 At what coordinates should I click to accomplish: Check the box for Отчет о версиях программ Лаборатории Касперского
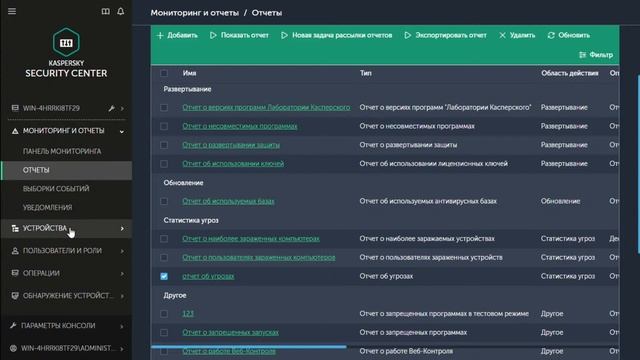tap(164, 107)
